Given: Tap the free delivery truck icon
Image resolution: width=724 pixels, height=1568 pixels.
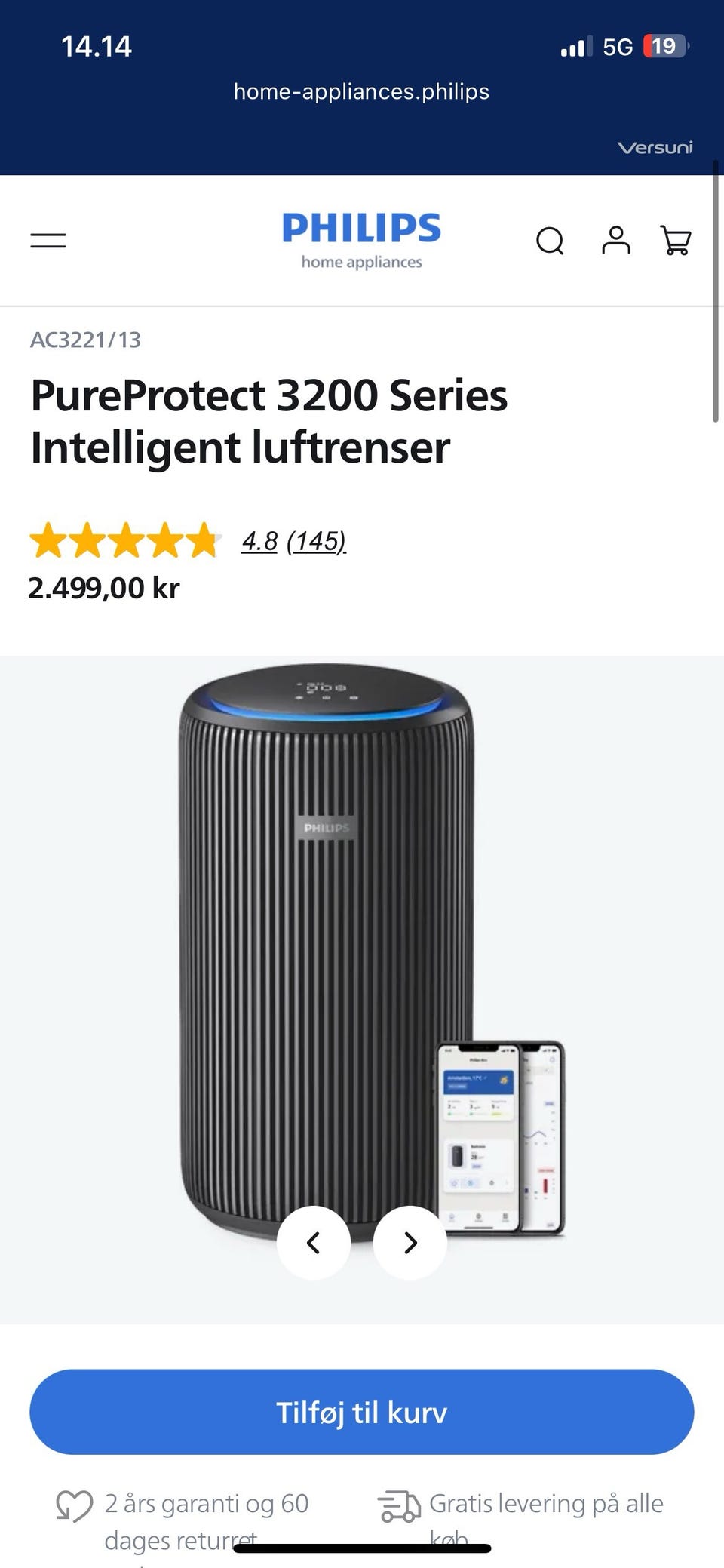Looking at the screenshot, I should click(x=399, y=1506).
